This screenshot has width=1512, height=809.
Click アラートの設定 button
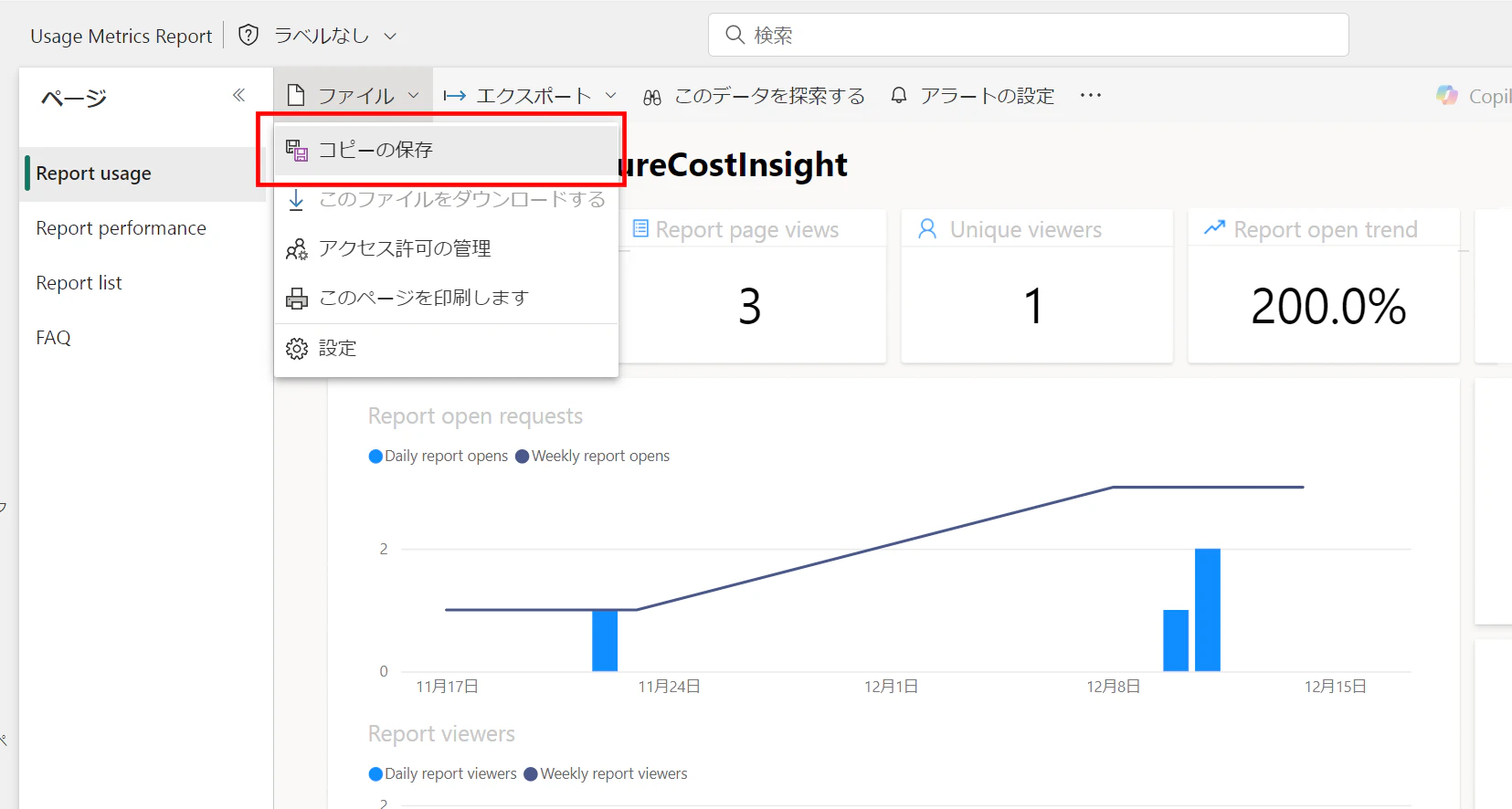[973, 96]
